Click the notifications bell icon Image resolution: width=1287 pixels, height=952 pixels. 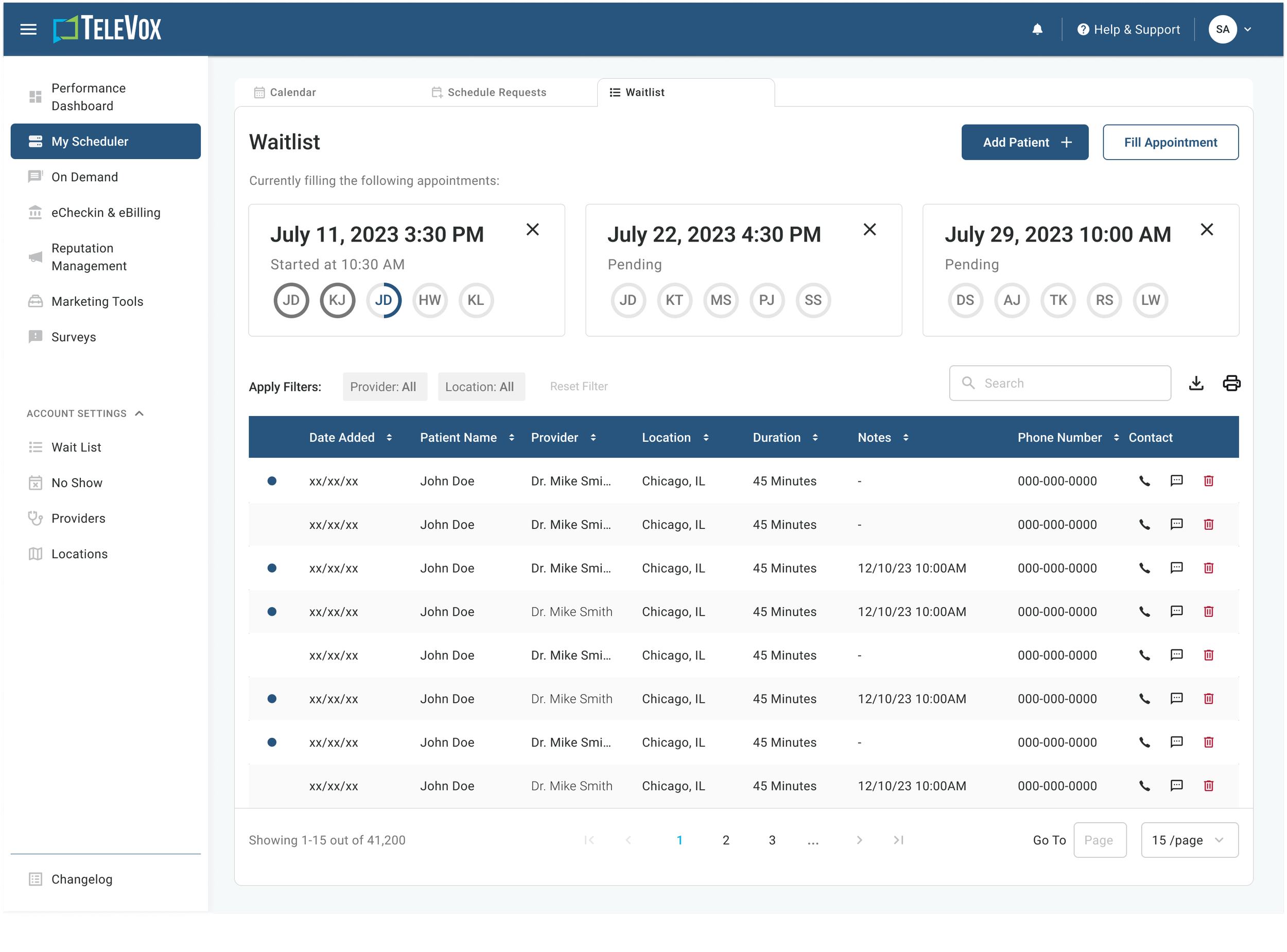(1037, 29)
